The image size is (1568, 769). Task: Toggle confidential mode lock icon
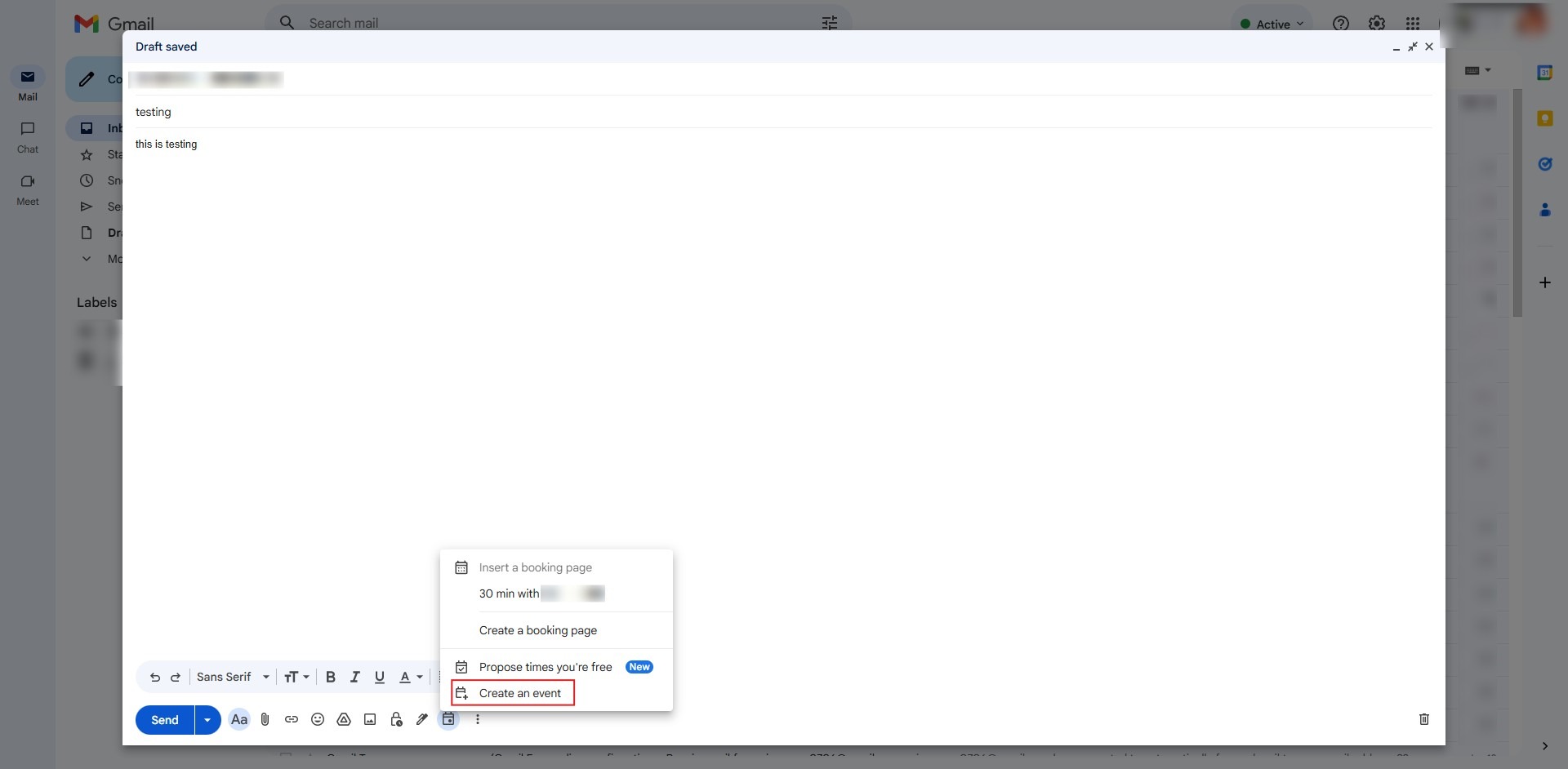pos(396,719)
